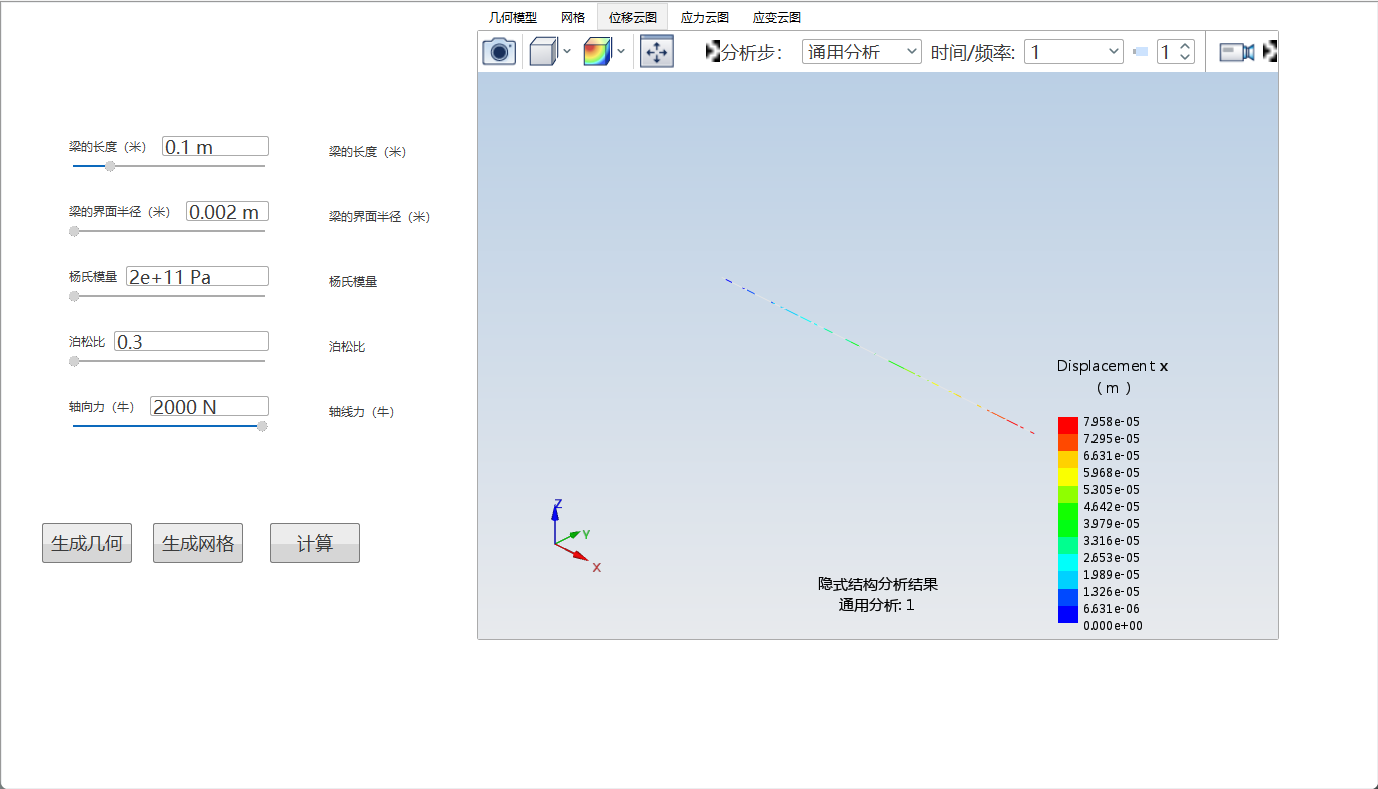Image resolution: width=1378 pixels, height=789 pixels.
Task: Open the 应力云图 tab
Action: (x=705, y=17)
